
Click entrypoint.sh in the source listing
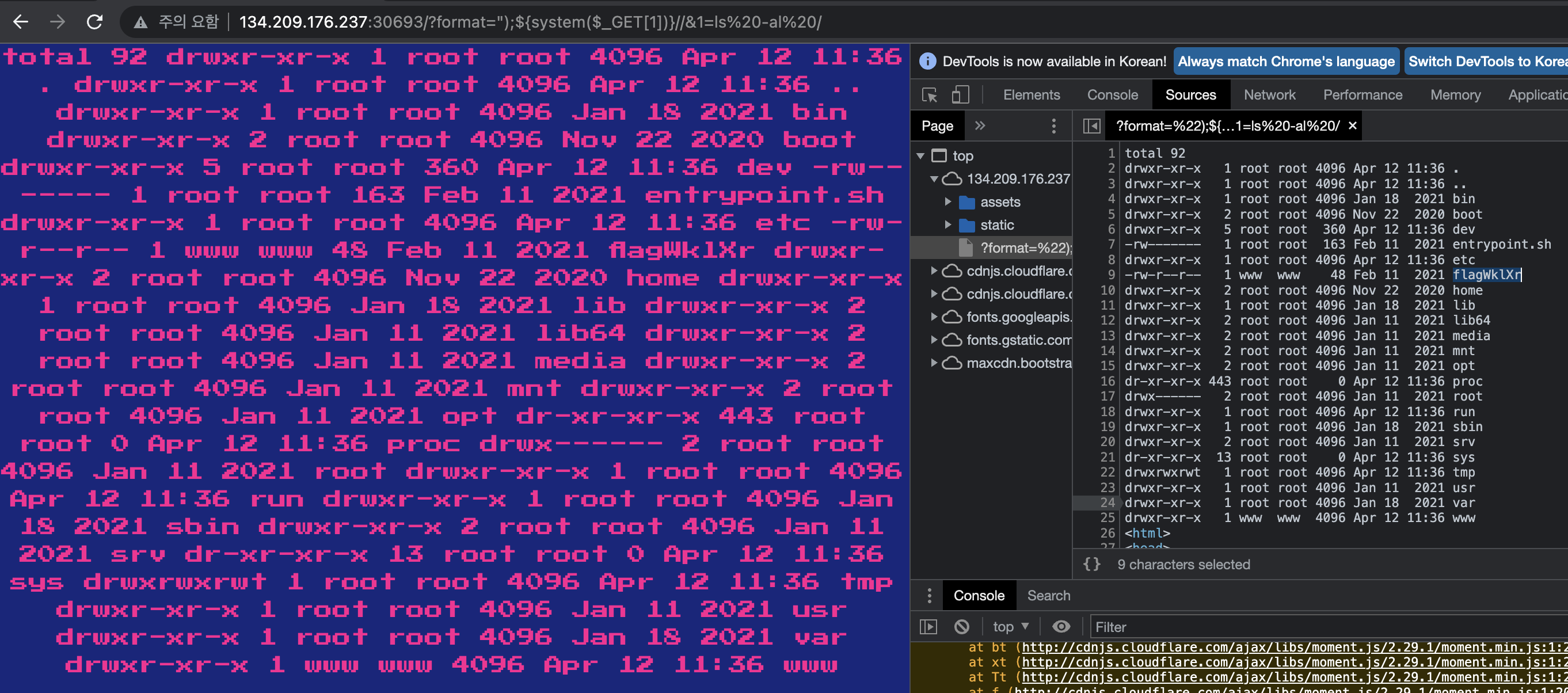pyautogui.click(x=1502, y=245)
